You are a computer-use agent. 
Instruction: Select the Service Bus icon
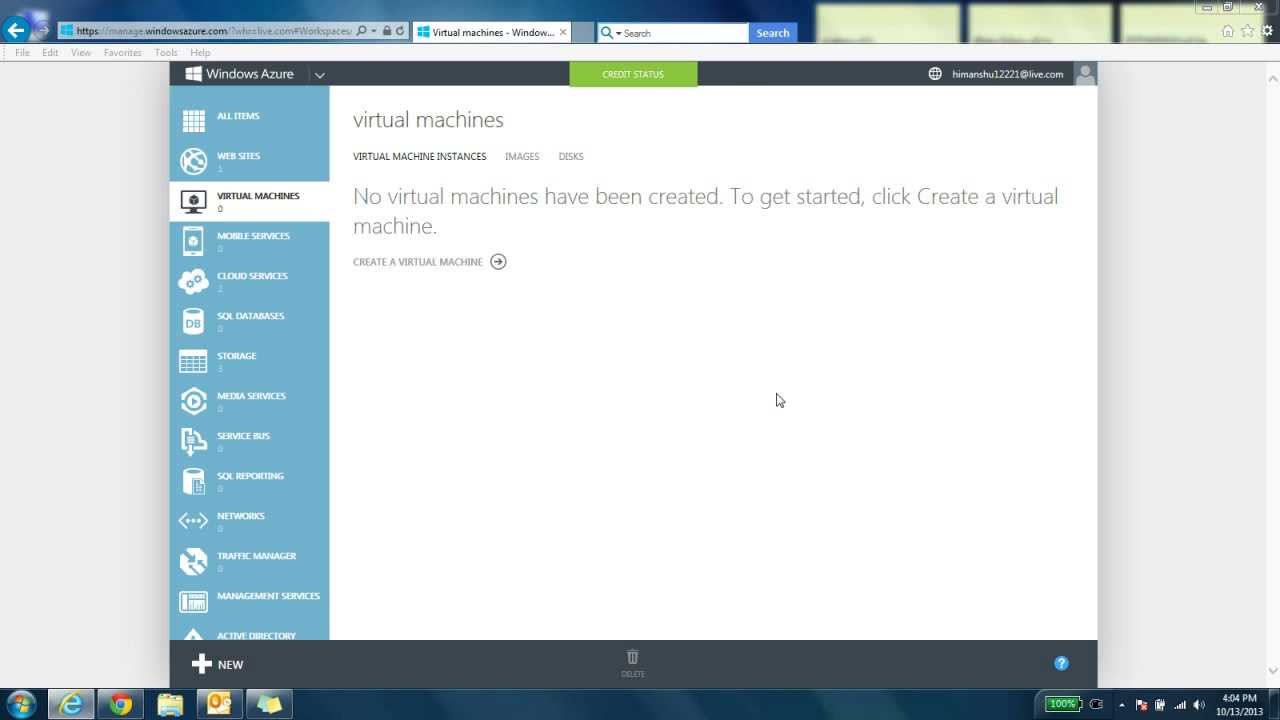pos(193,441)
